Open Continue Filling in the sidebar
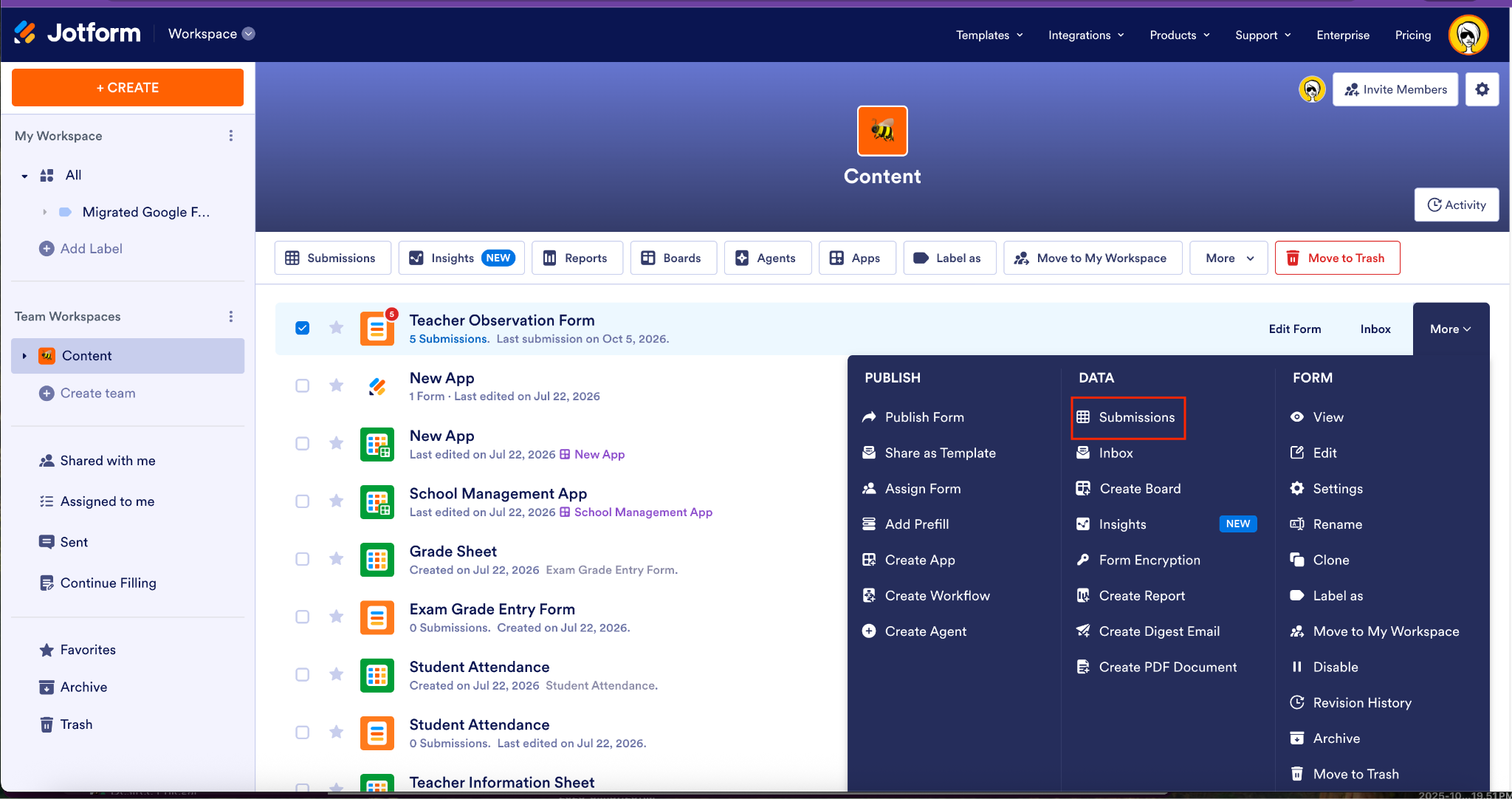Image resolution: width=1512 pixels, height=799 pixels. [97, 583]
